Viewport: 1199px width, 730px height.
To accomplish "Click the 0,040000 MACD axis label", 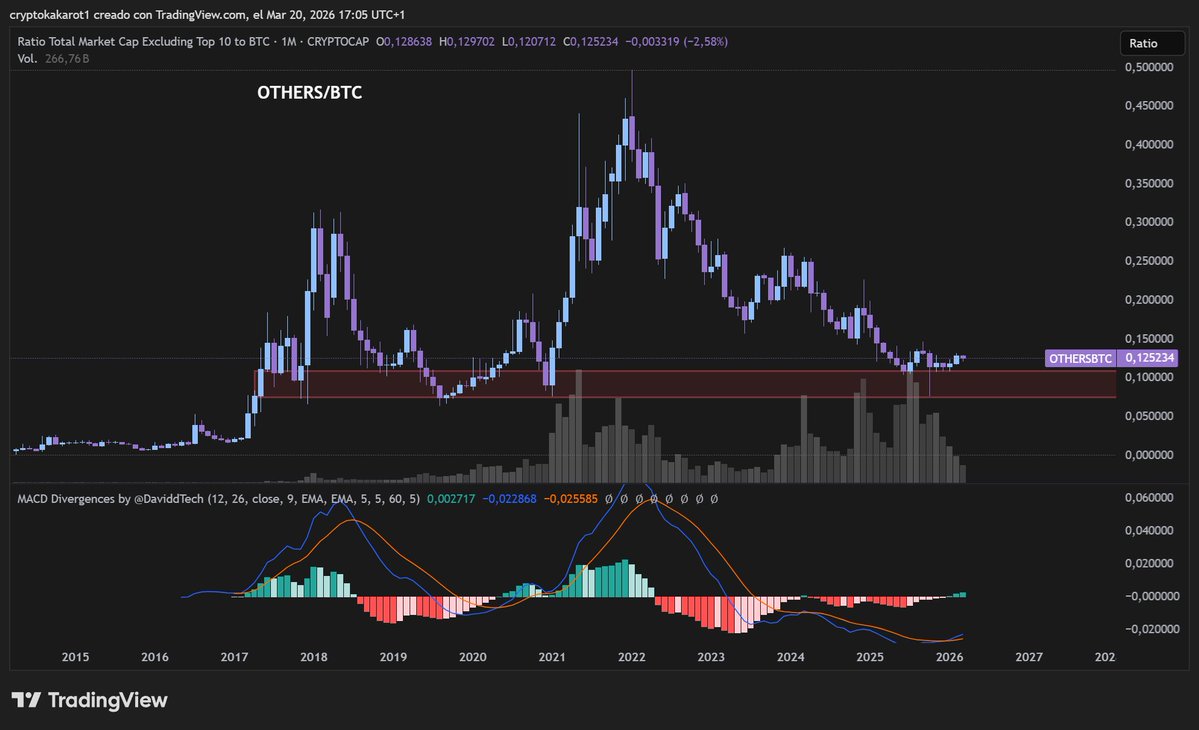I will coord(1149,530).
